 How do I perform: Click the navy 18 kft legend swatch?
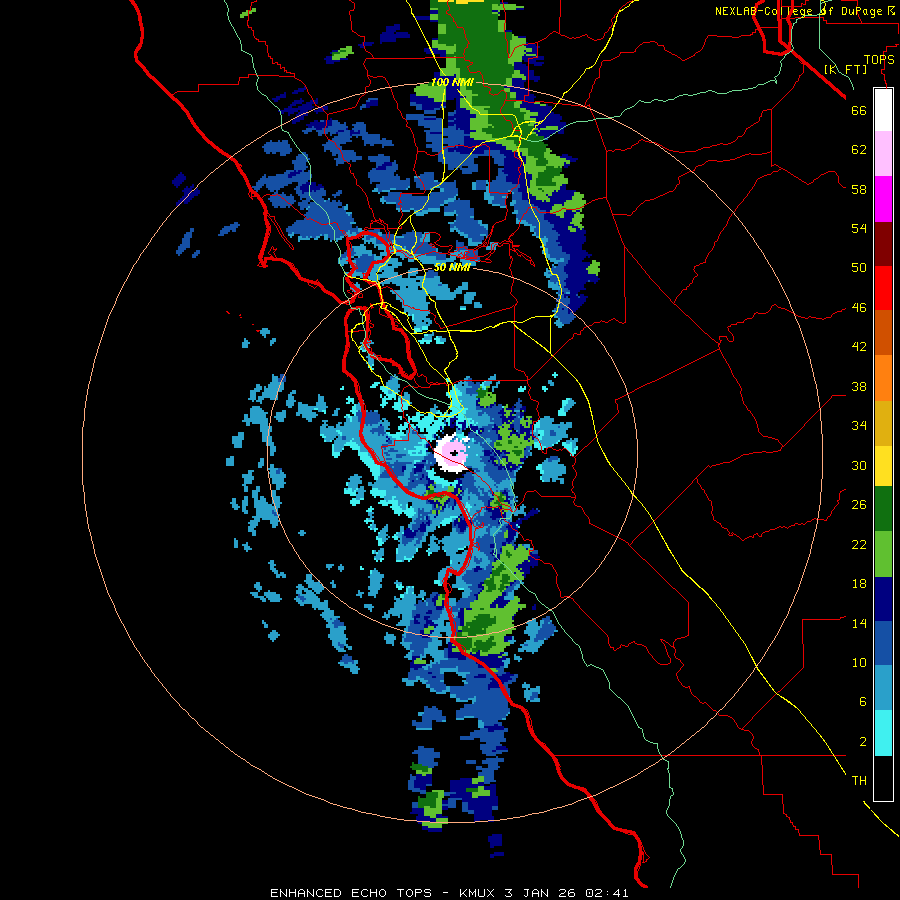[x=883, y=599]
